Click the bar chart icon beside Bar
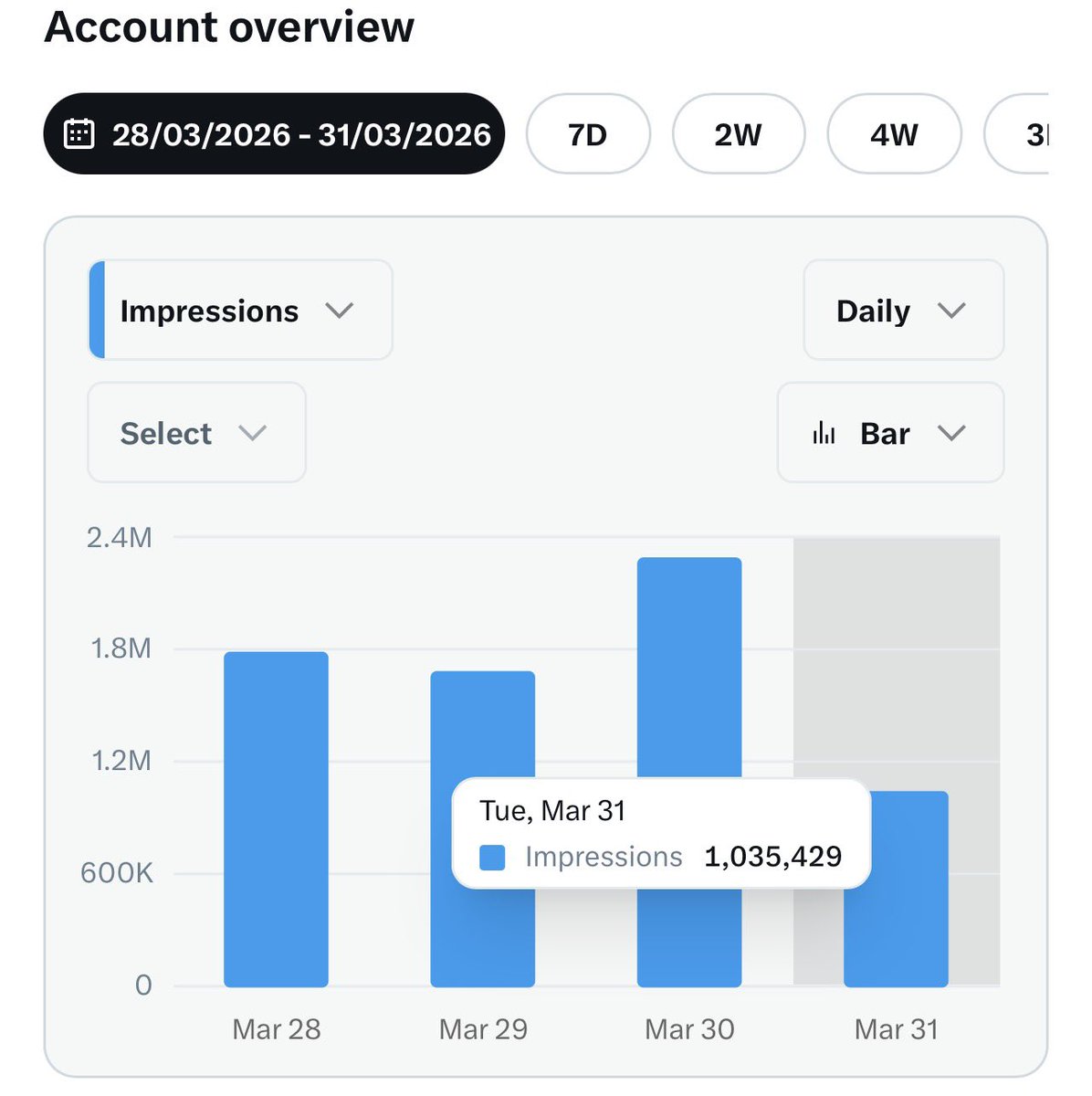 click(x=824, y=433)
